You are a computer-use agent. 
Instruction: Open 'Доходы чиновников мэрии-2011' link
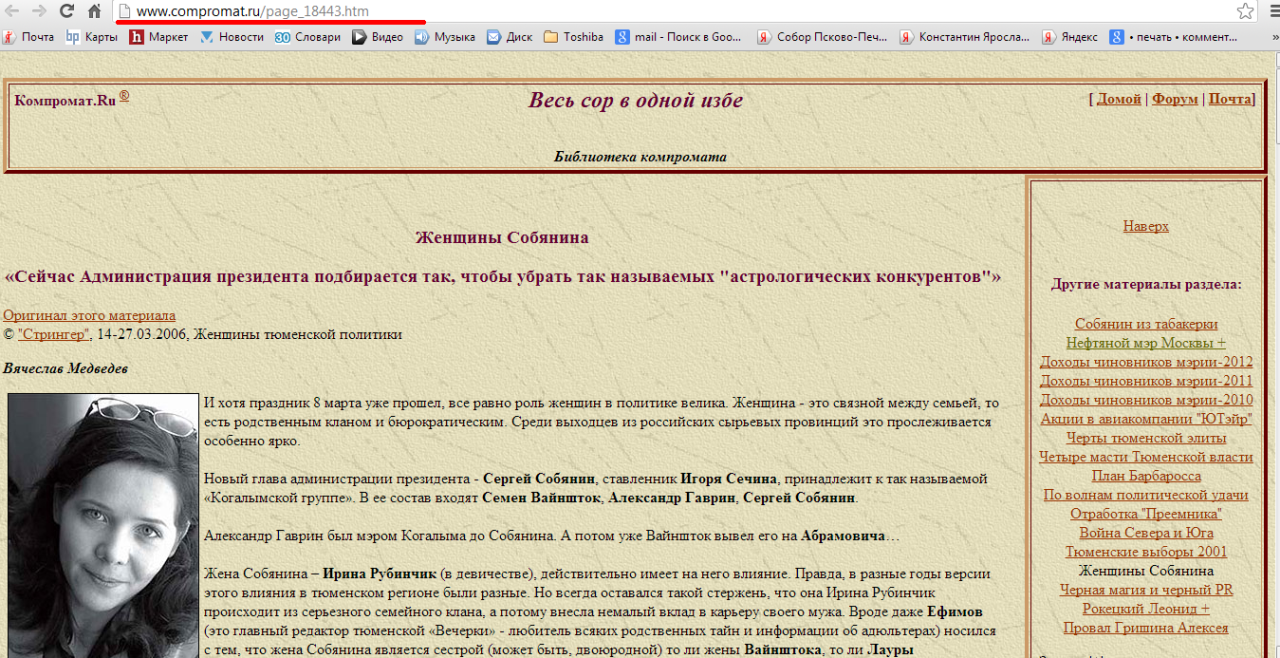click(x=1146, y=381)
